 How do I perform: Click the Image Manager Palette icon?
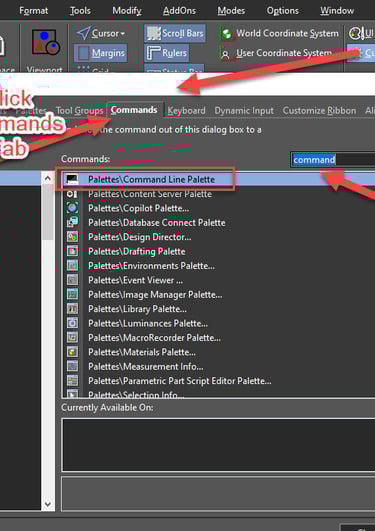click(x=72, y=294)
